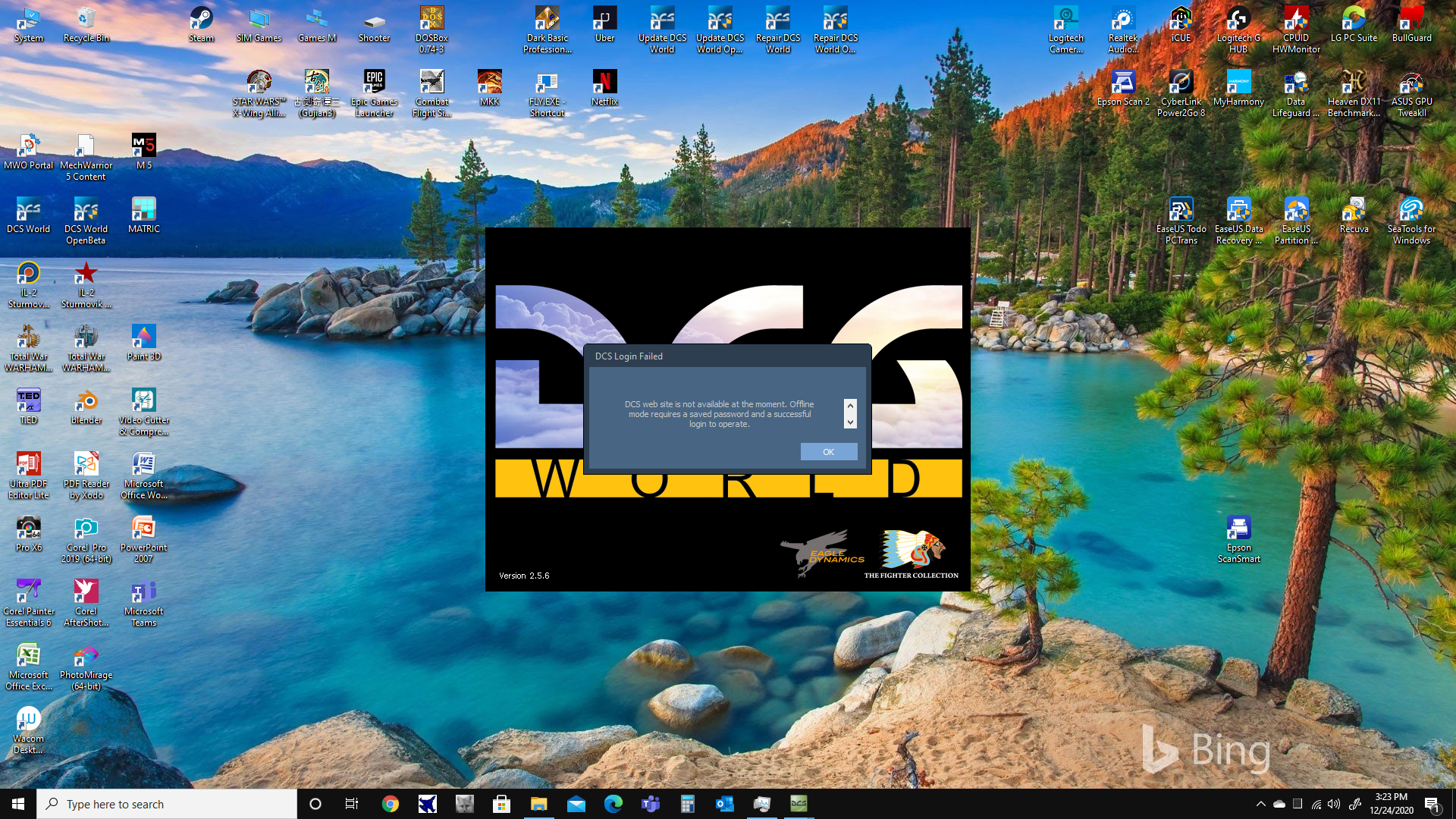The height and width of the screenshot is (819, 1456).
Task: Select the Epson ScanSmart icon
Action: 1238,539
